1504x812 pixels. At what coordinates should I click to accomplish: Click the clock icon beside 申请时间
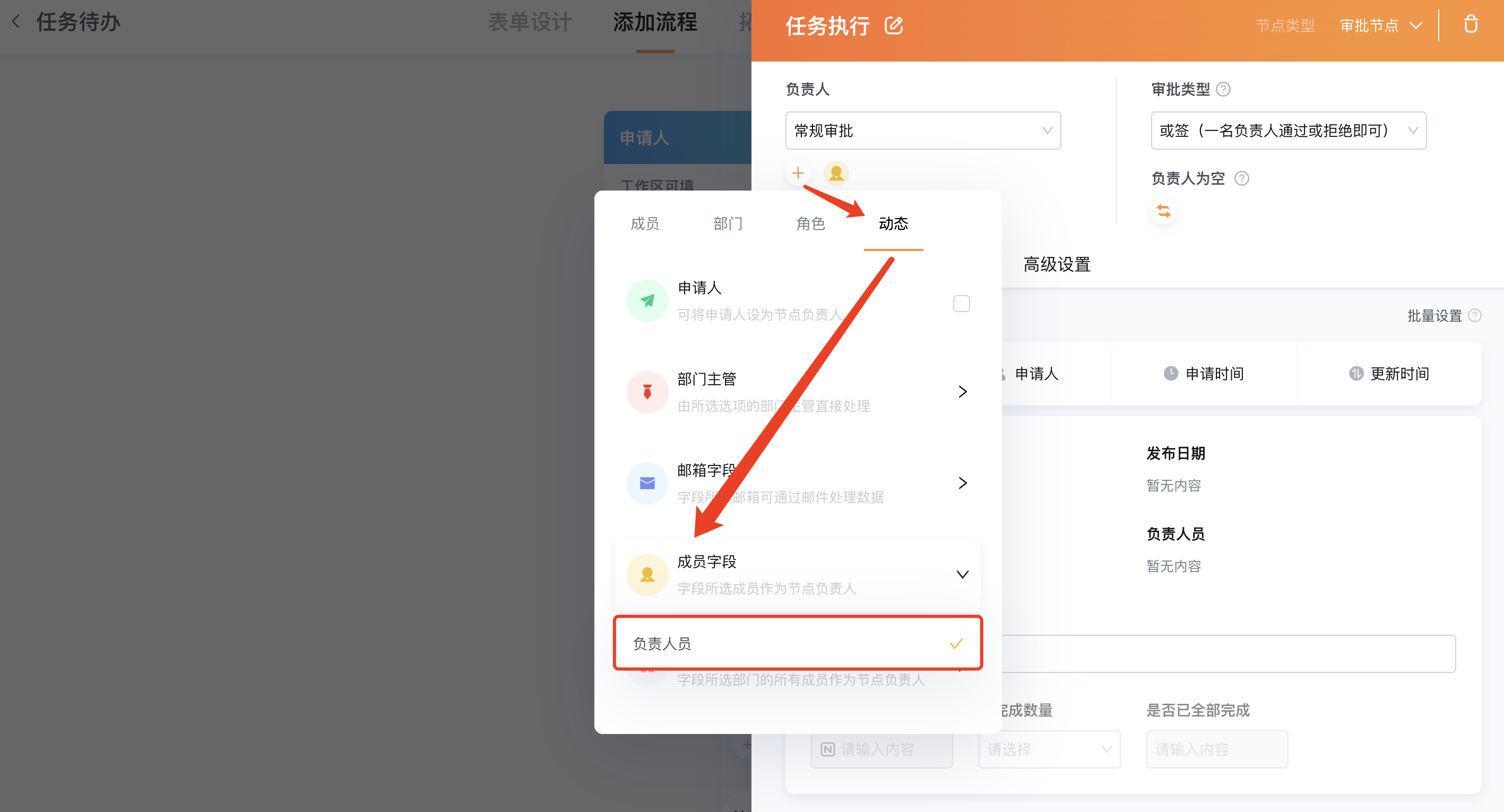click(1170, 374)
